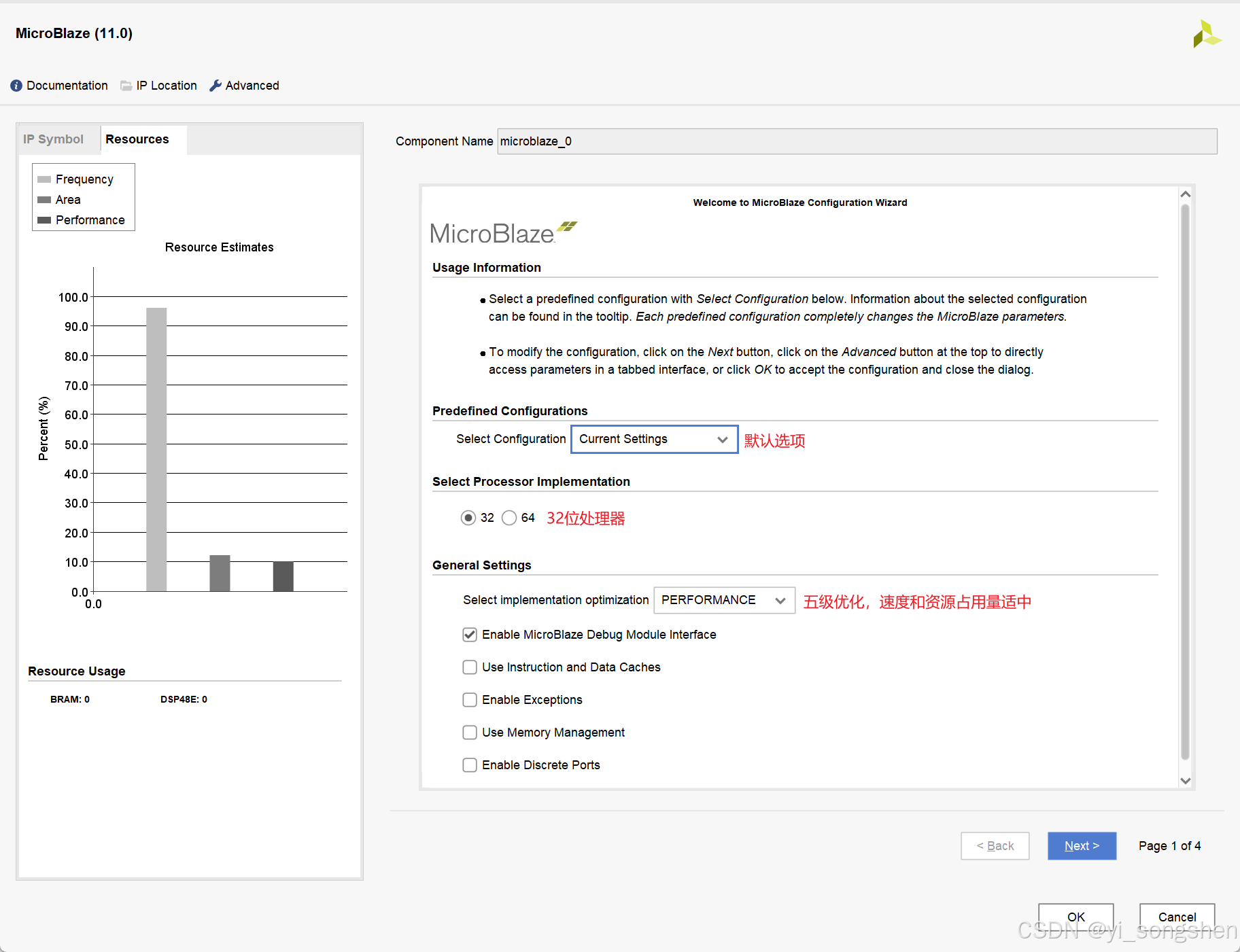
Task: Select the 64-bit processor radio button
Action: point(509,518)
